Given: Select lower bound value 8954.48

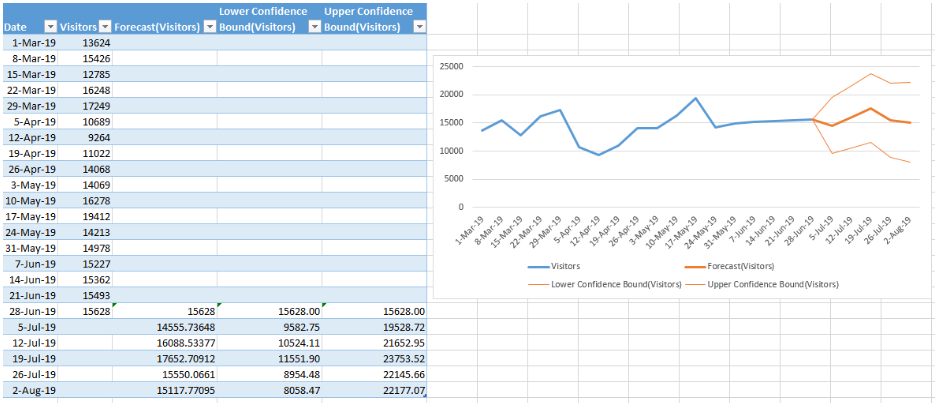Looking at the screenshot, I should point(270,374).
